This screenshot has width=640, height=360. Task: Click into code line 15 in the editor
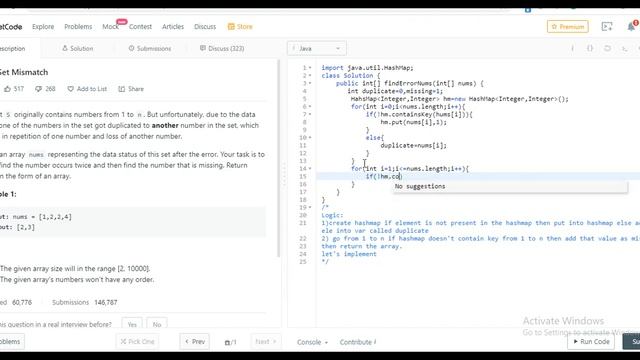coord(478,176)
